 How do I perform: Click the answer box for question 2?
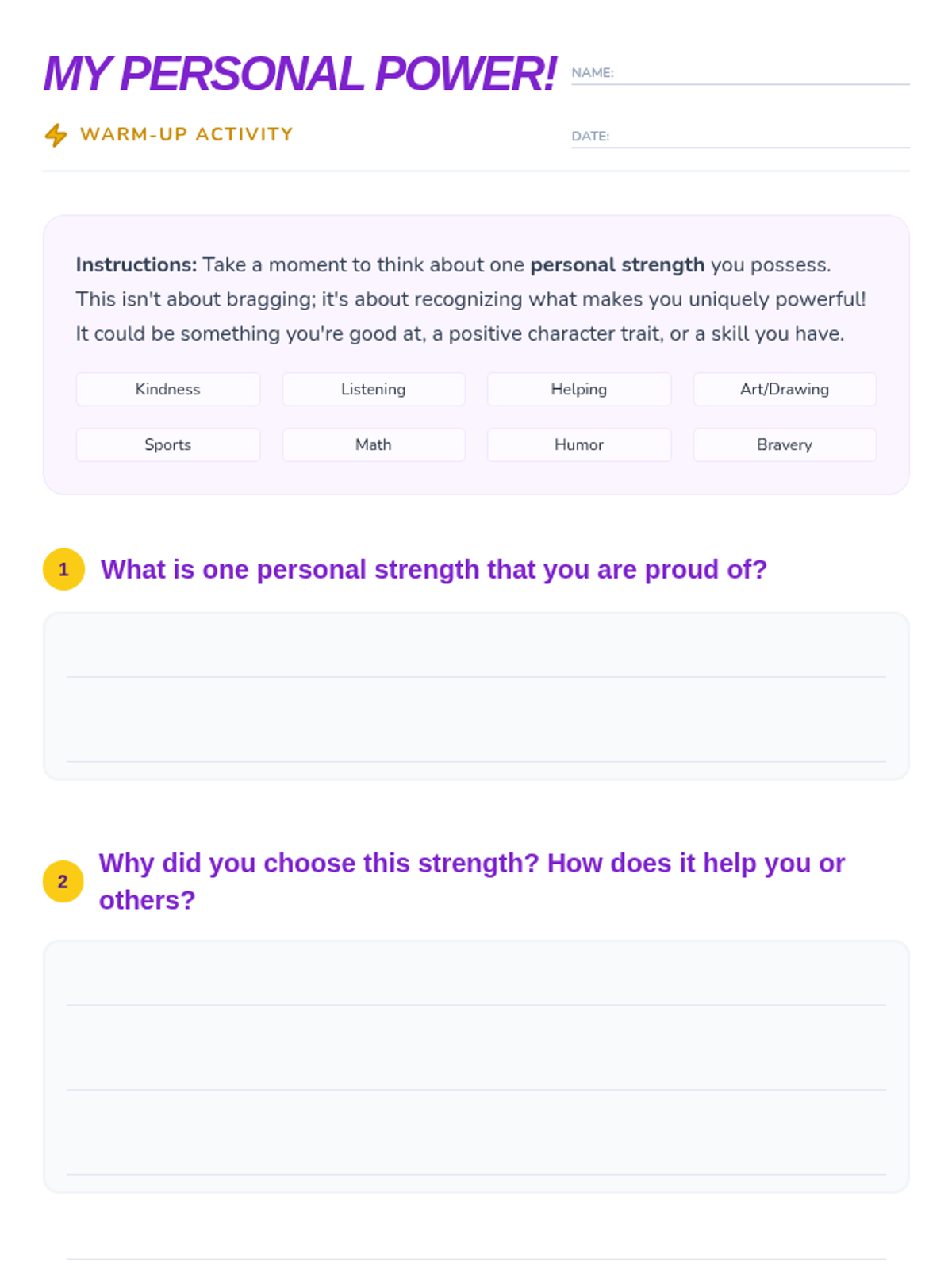476,1065
